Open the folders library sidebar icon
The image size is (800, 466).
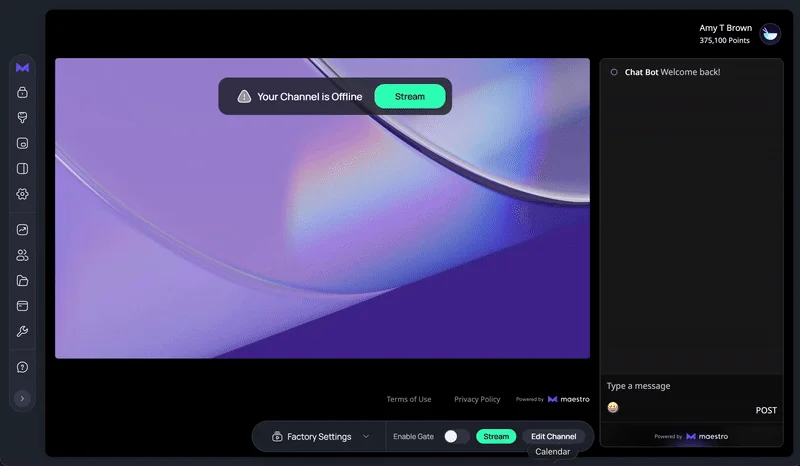pyautogui.click(x=22, y=281)
